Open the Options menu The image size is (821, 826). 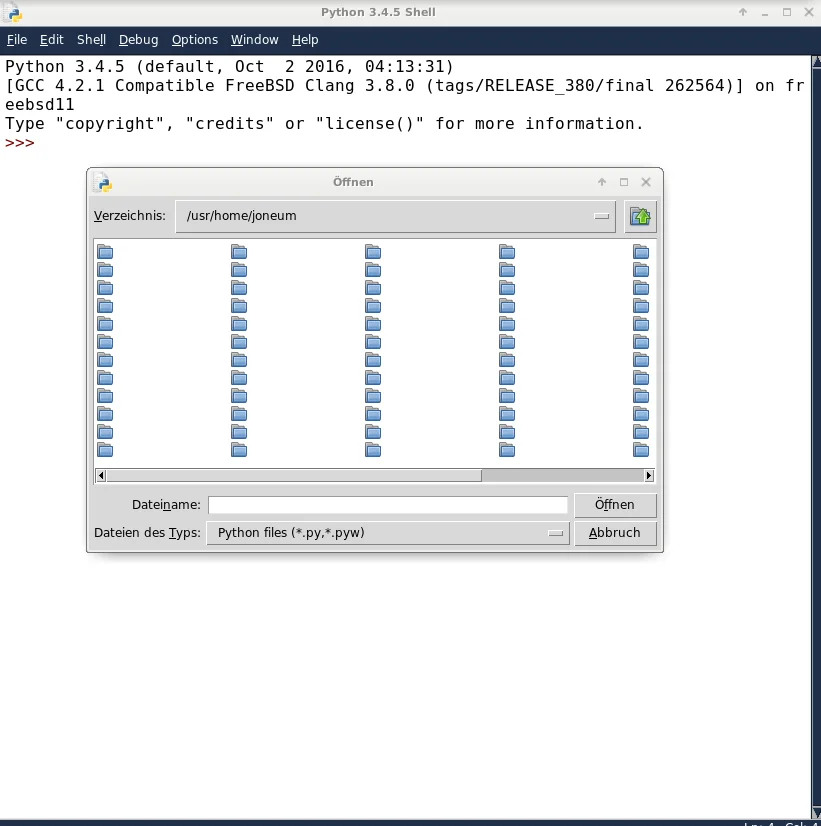(194, 40)
